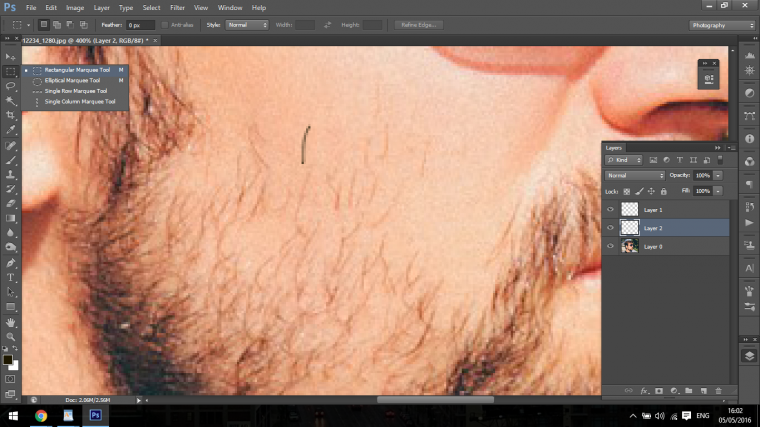
Task: Open Chrome from the taskbar
Action: click(x=41, y=415)
